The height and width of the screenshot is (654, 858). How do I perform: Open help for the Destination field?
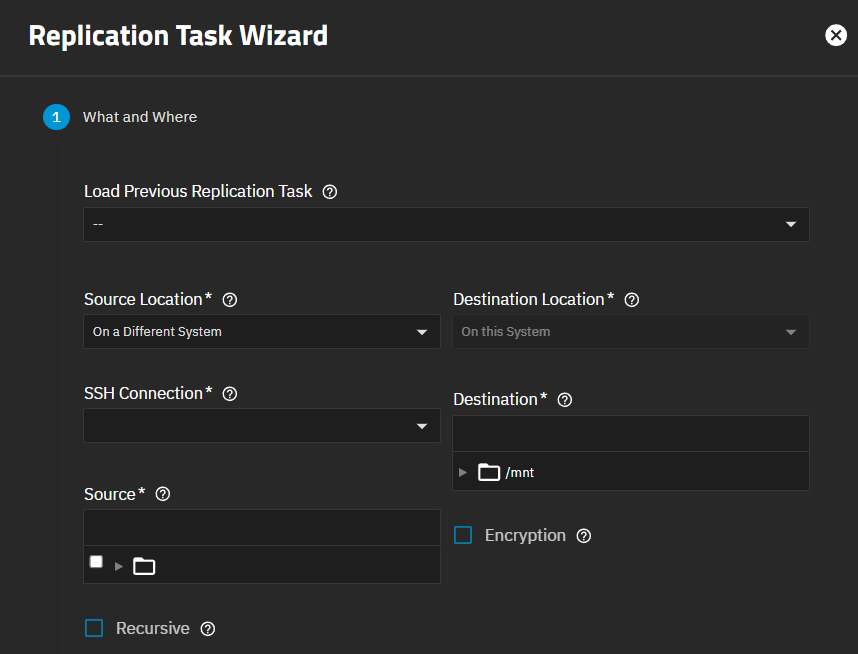click(565, 399)
